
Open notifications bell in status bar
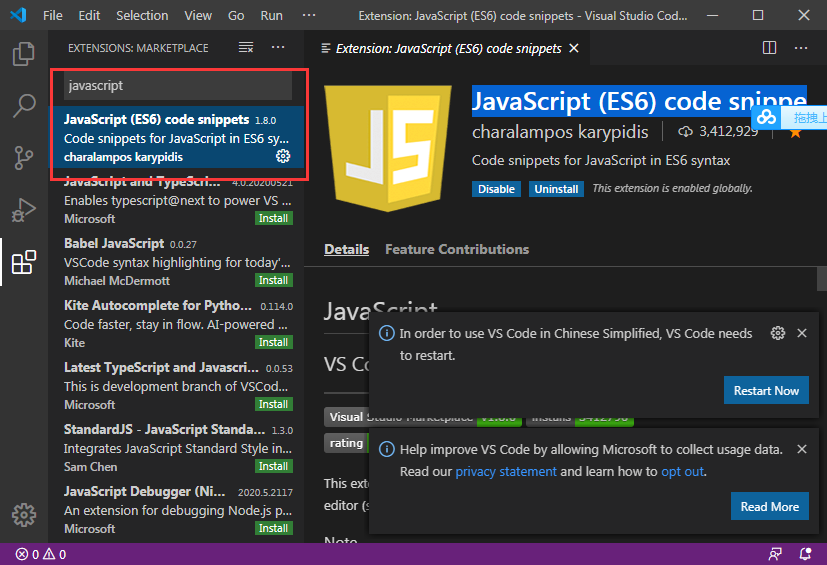tap(805, 554)
